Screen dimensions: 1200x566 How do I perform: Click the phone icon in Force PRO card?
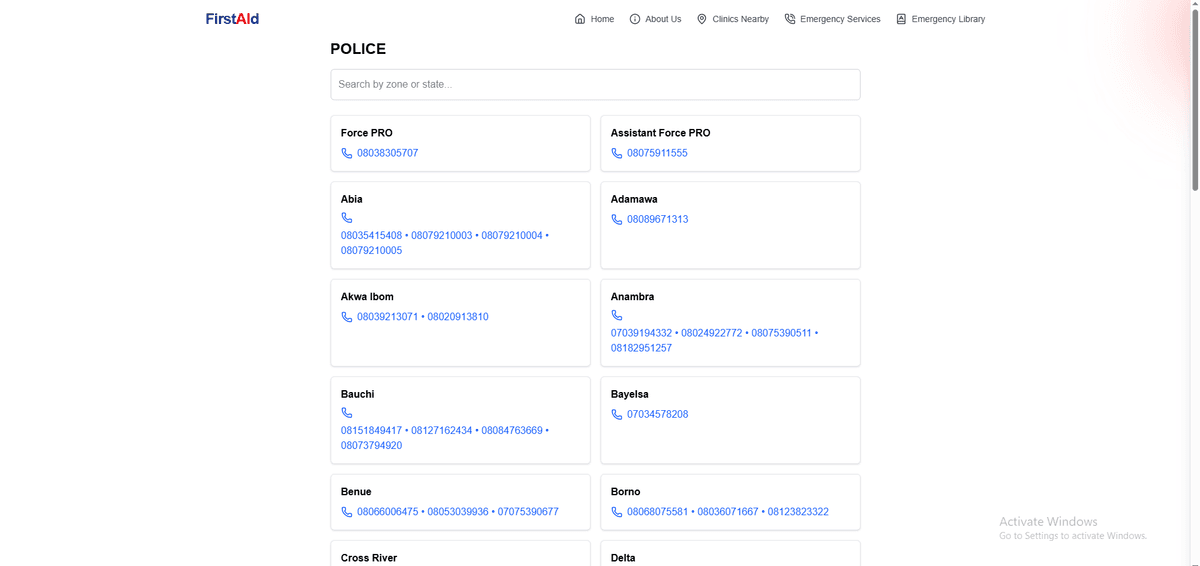point(347,153)
